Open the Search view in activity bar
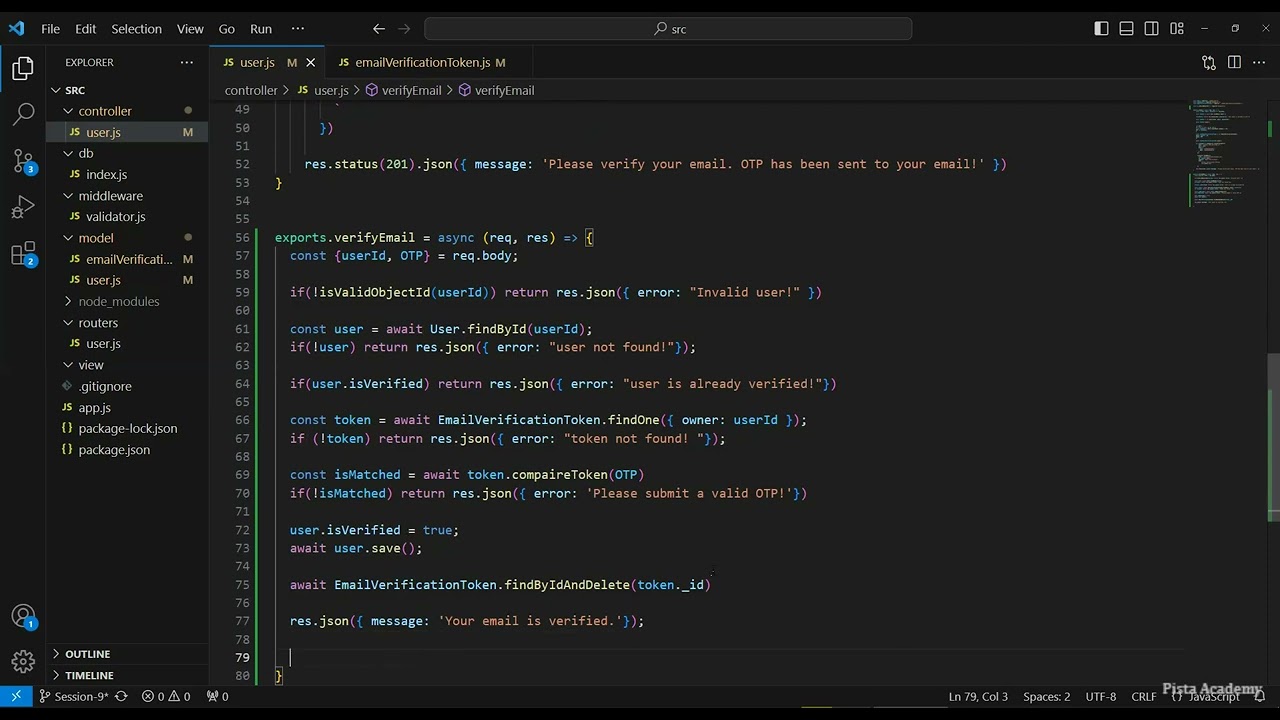 click(23, 114)
